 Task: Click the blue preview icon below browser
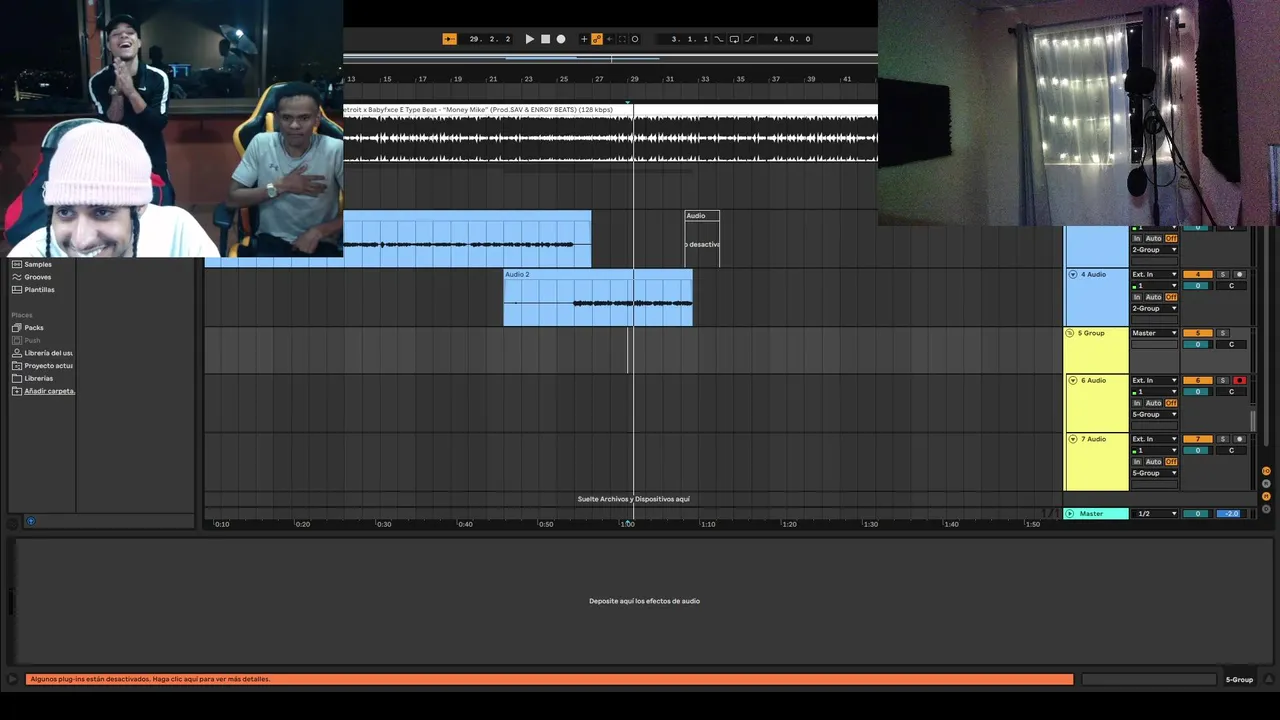[x=30, y=521]
